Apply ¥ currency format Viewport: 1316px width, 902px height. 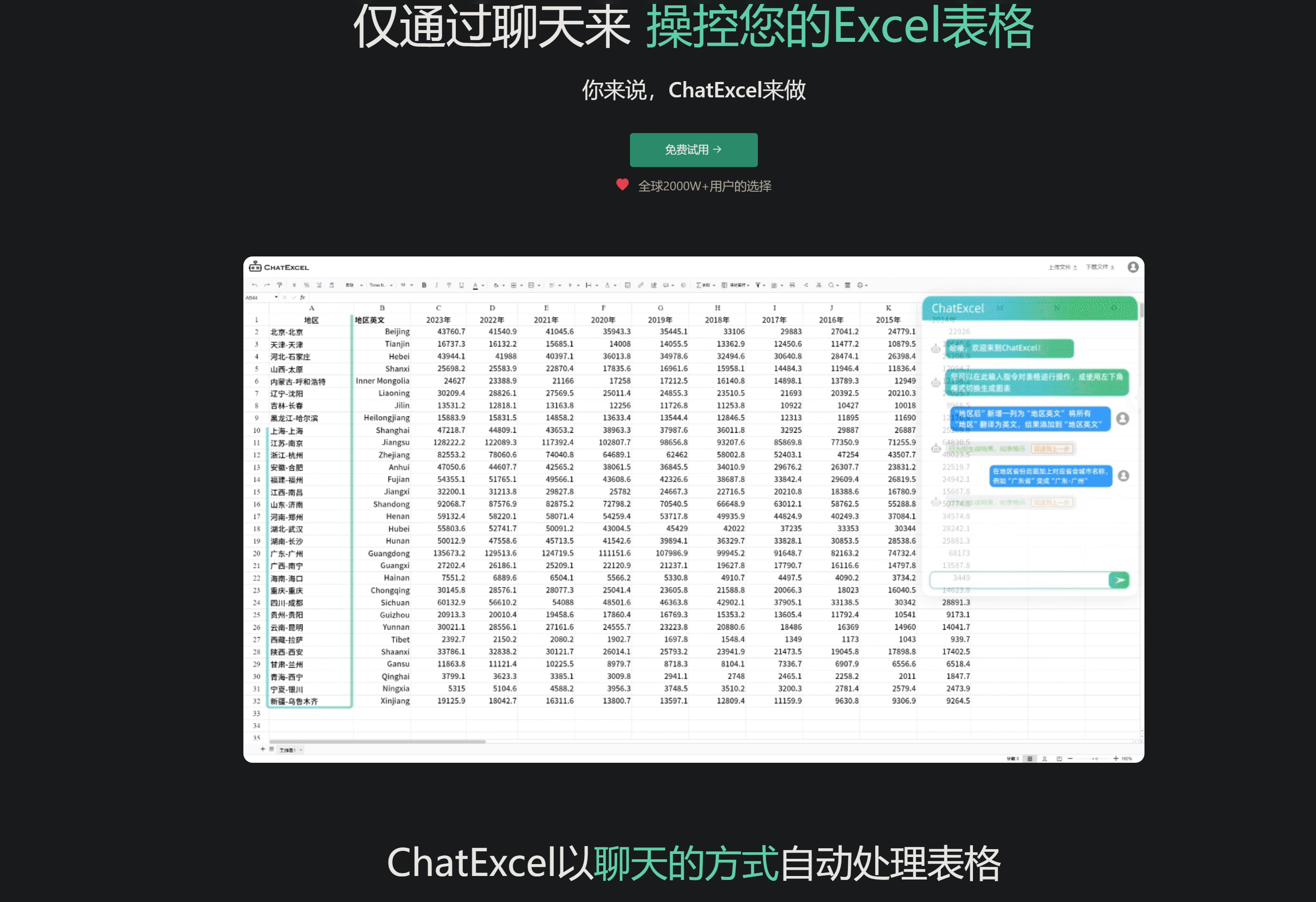click(295, 285)
